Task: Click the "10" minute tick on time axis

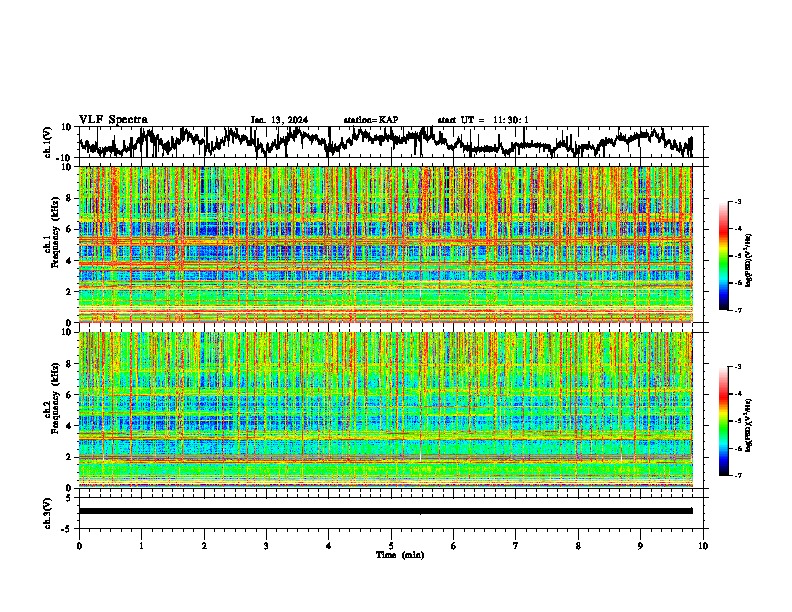Action: coord(703,546)
